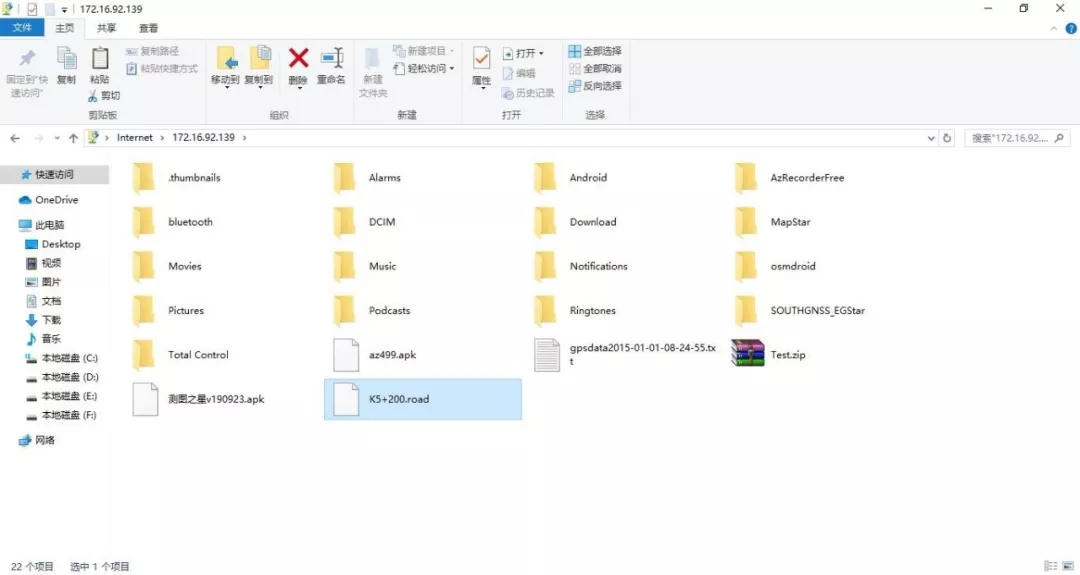Click the Edit button in Open group
The image size is (1080, 575).
(519, 73)
